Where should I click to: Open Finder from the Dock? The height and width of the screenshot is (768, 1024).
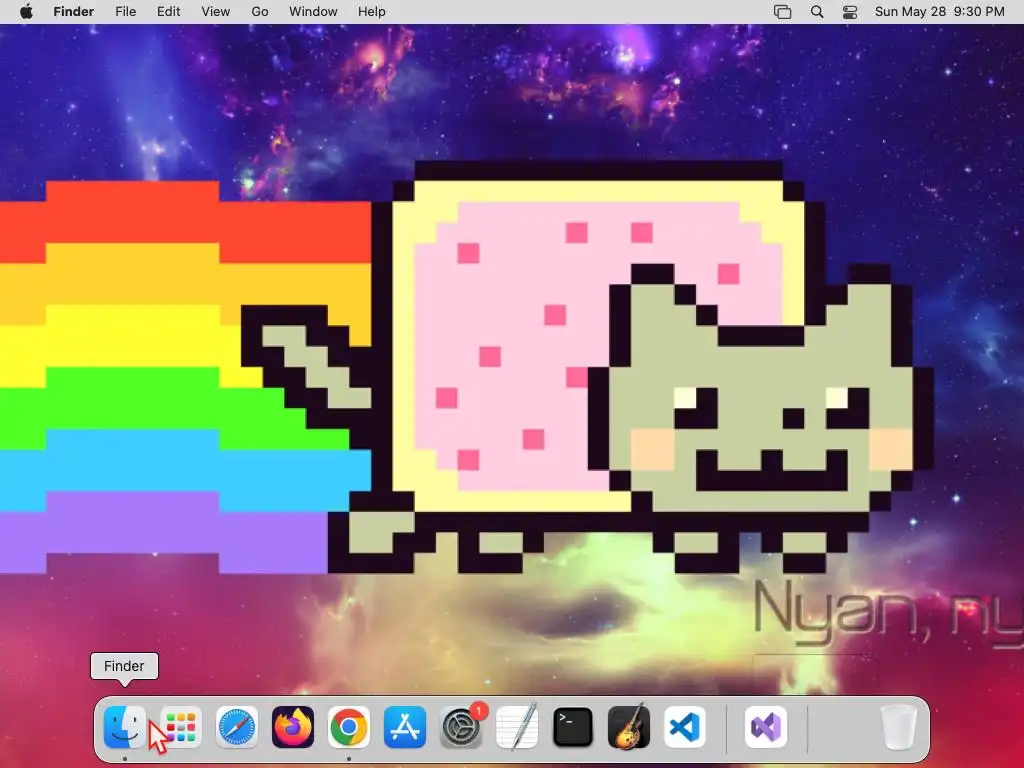coord(124,727)
